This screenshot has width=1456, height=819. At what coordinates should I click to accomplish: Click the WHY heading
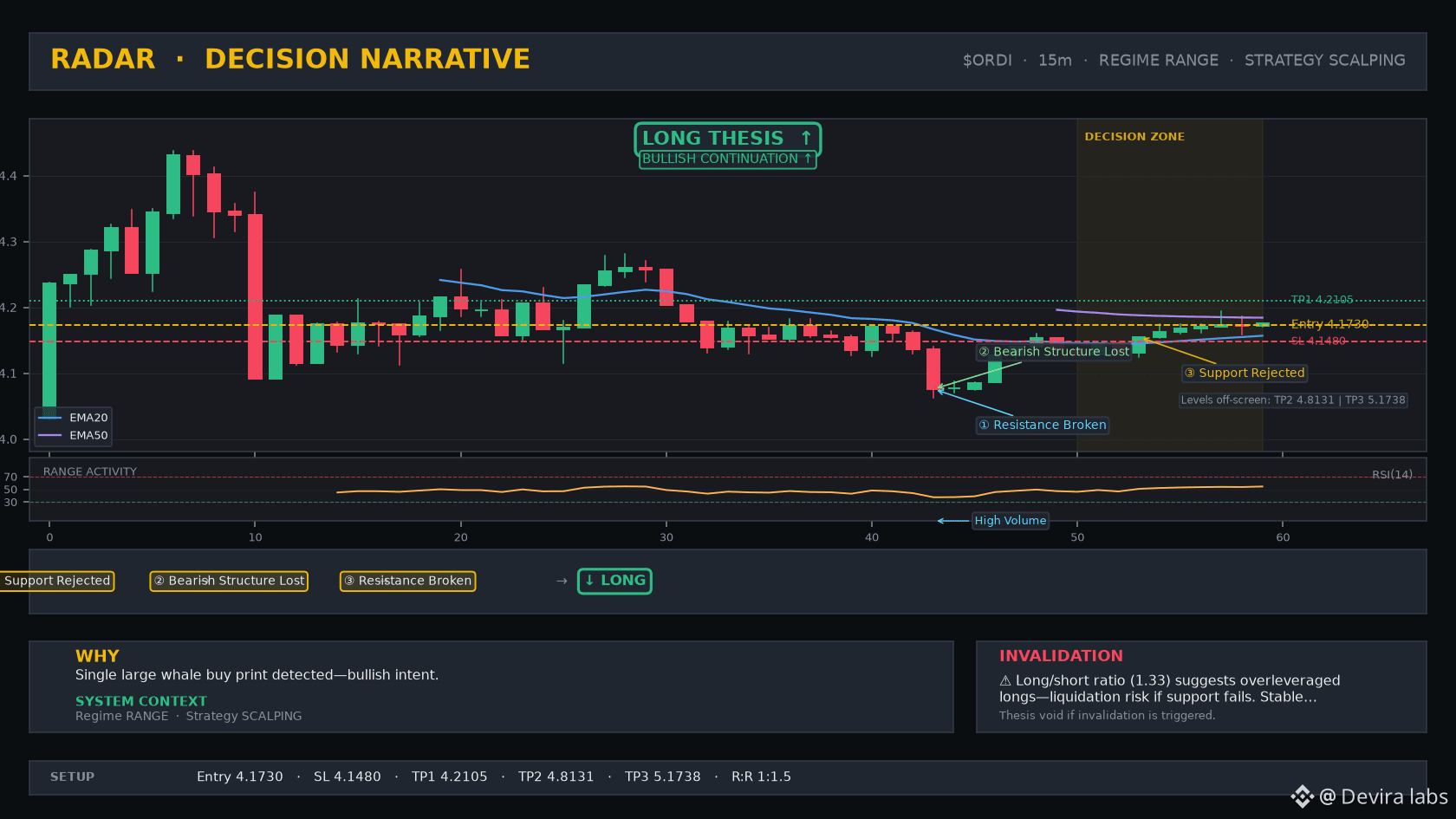(x=97, y=656)
